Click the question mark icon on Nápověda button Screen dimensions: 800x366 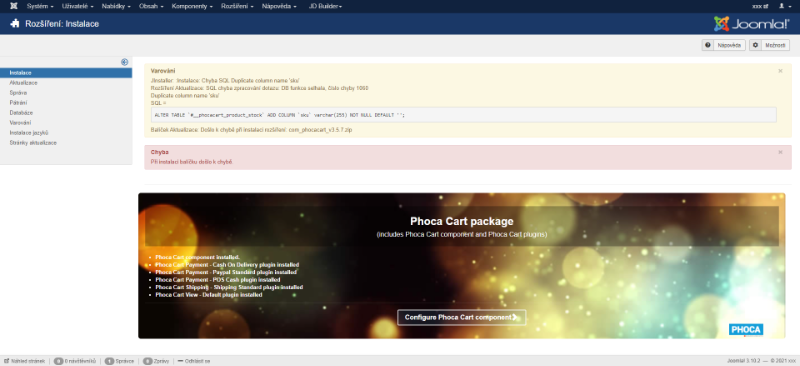coord(708,45)
